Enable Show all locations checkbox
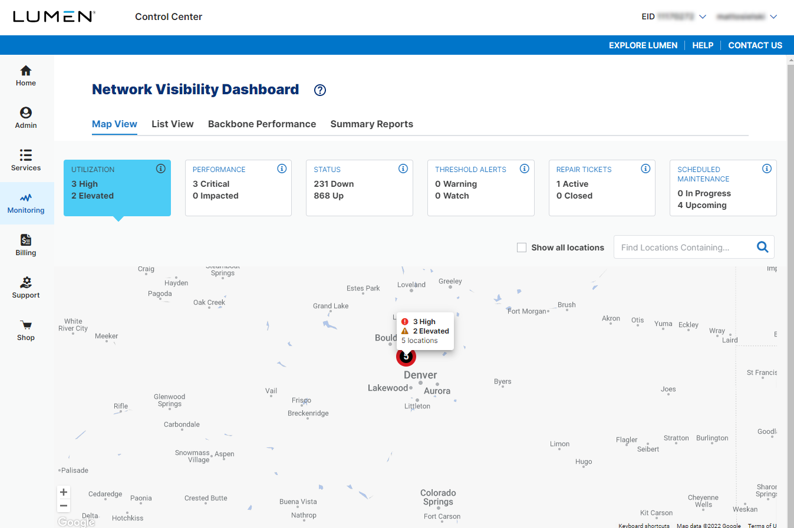 pyautogui.click(x=521, y=247)
